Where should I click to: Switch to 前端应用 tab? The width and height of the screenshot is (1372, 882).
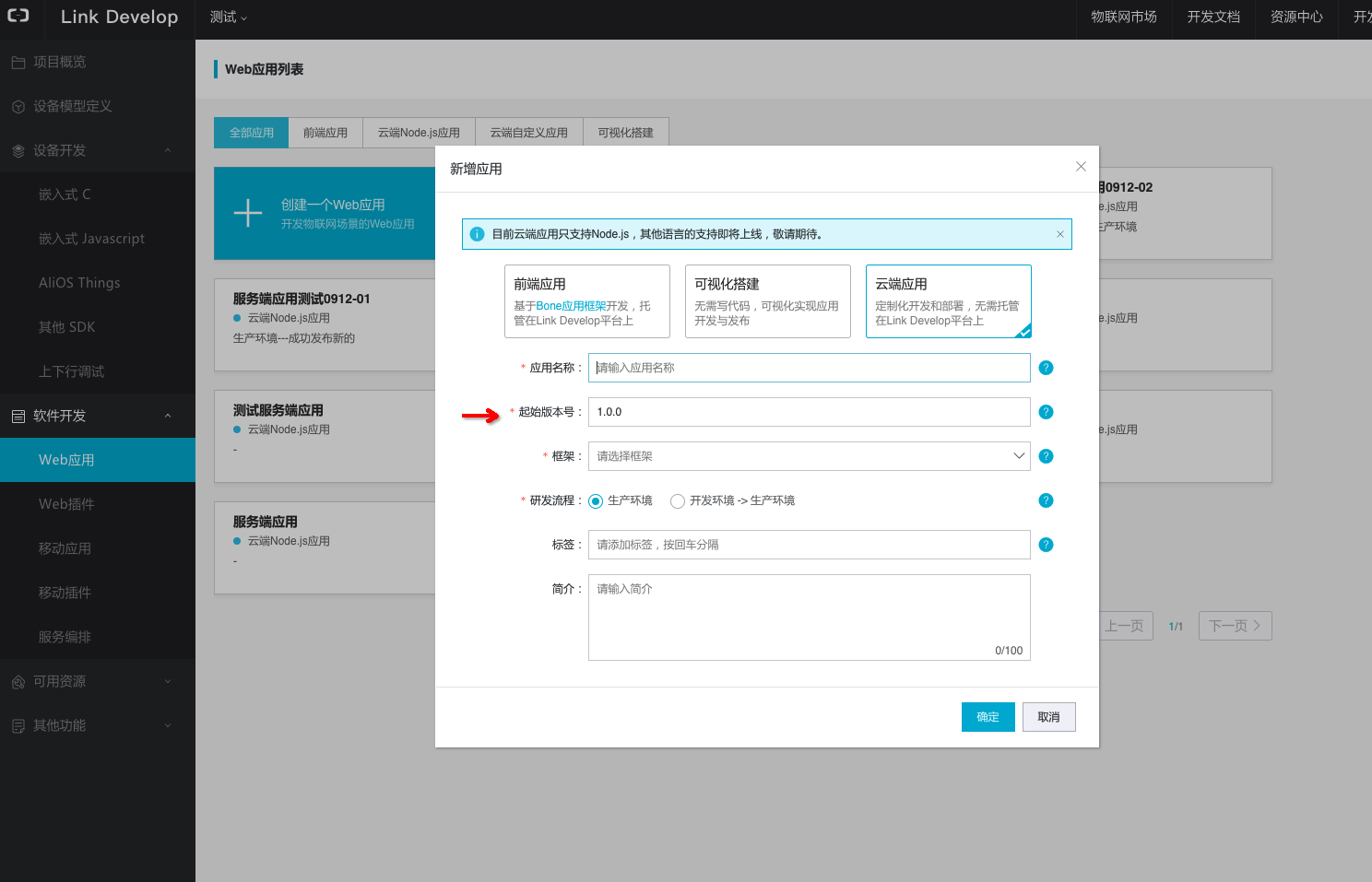(325, 133)
